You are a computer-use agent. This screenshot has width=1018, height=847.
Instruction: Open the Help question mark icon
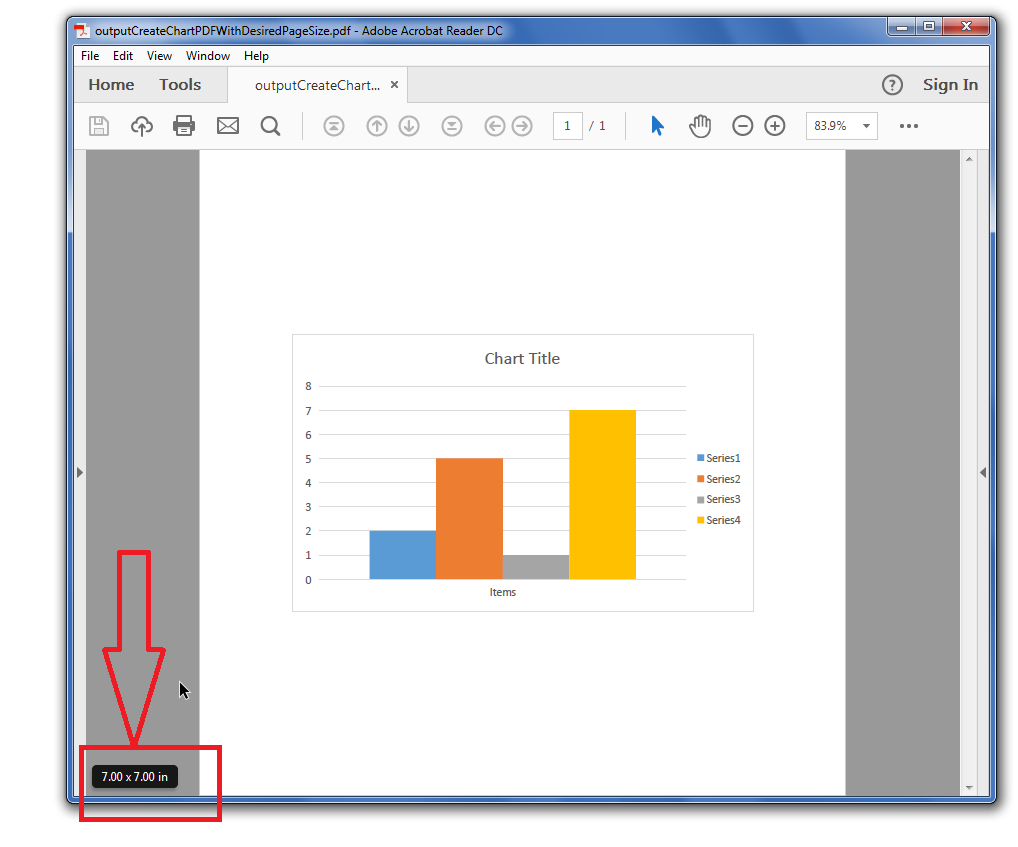click(x=892, y=85)
